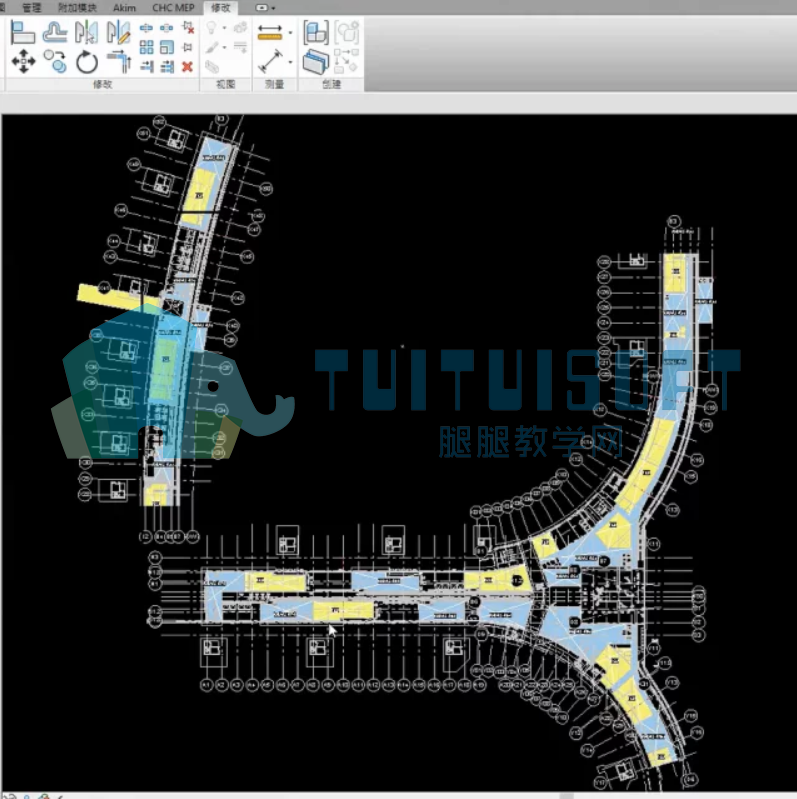Click the Displace Elements icon in View panel
Image resolution: width=797 pixels, height=799 pixels.
point(240,28)
